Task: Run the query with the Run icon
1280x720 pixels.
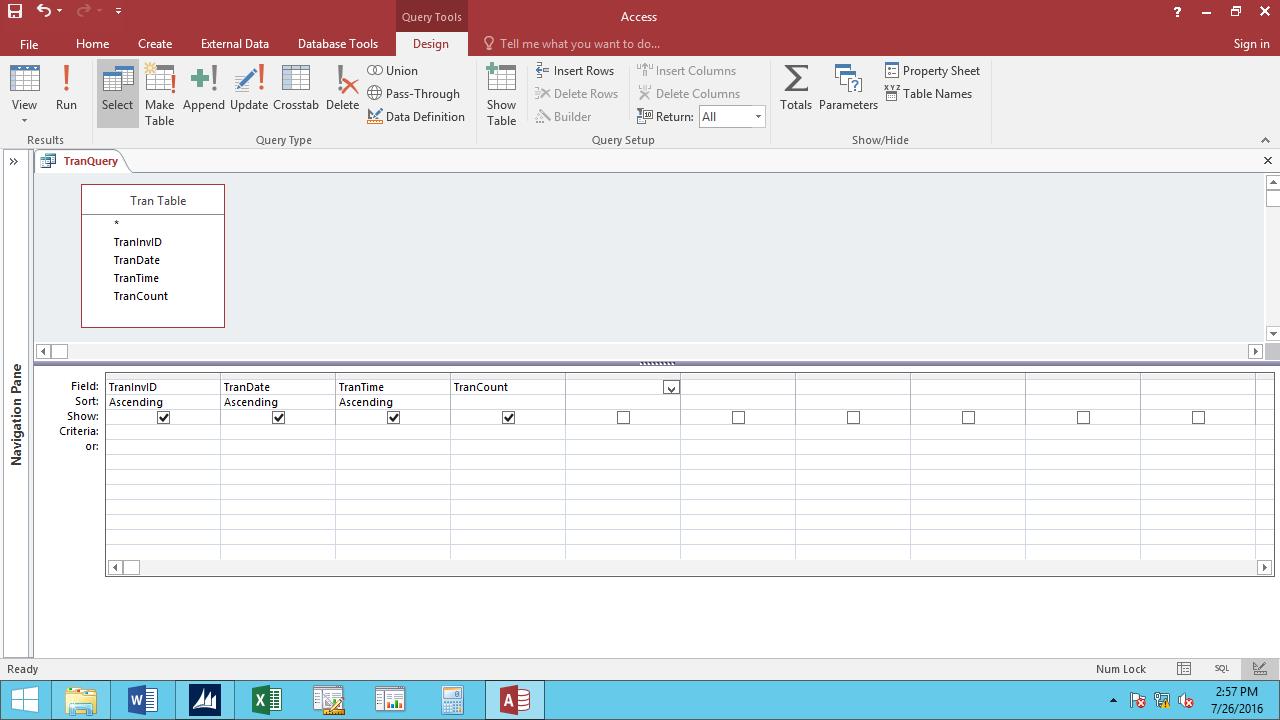Action: pos(66,88)
